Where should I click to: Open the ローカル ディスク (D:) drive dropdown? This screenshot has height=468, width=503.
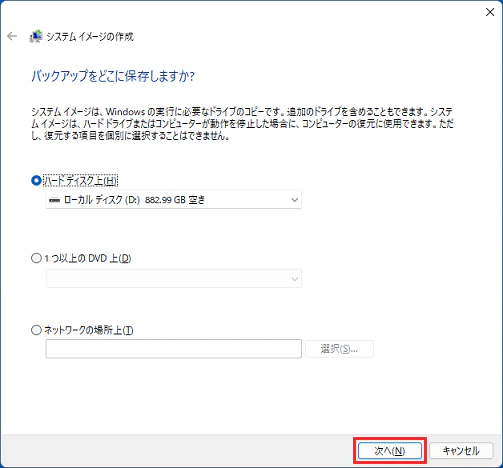[174, 200]
